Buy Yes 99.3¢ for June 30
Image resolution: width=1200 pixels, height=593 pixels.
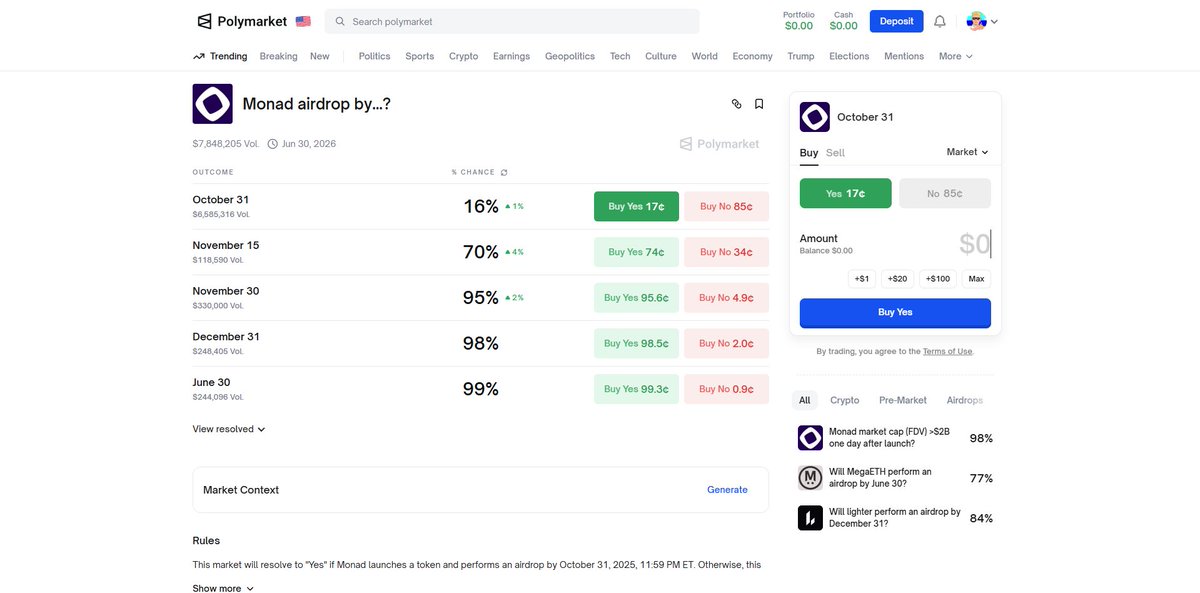click(636, 389)
